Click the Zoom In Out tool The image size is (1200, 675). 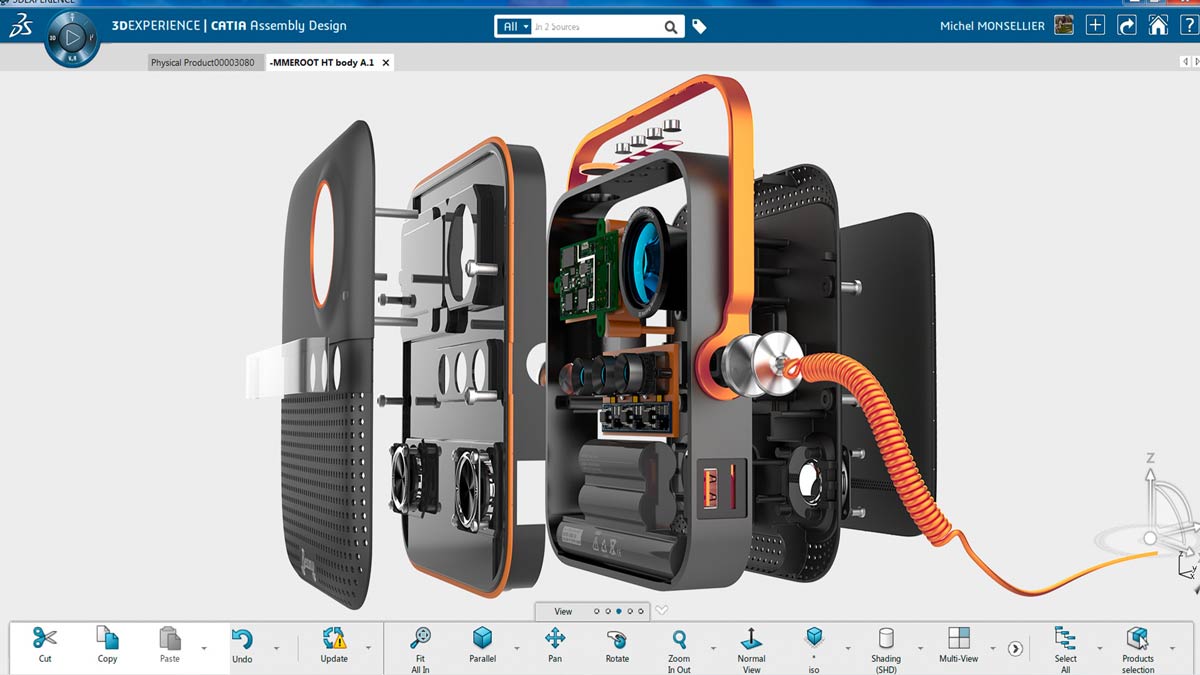point(679,638)
